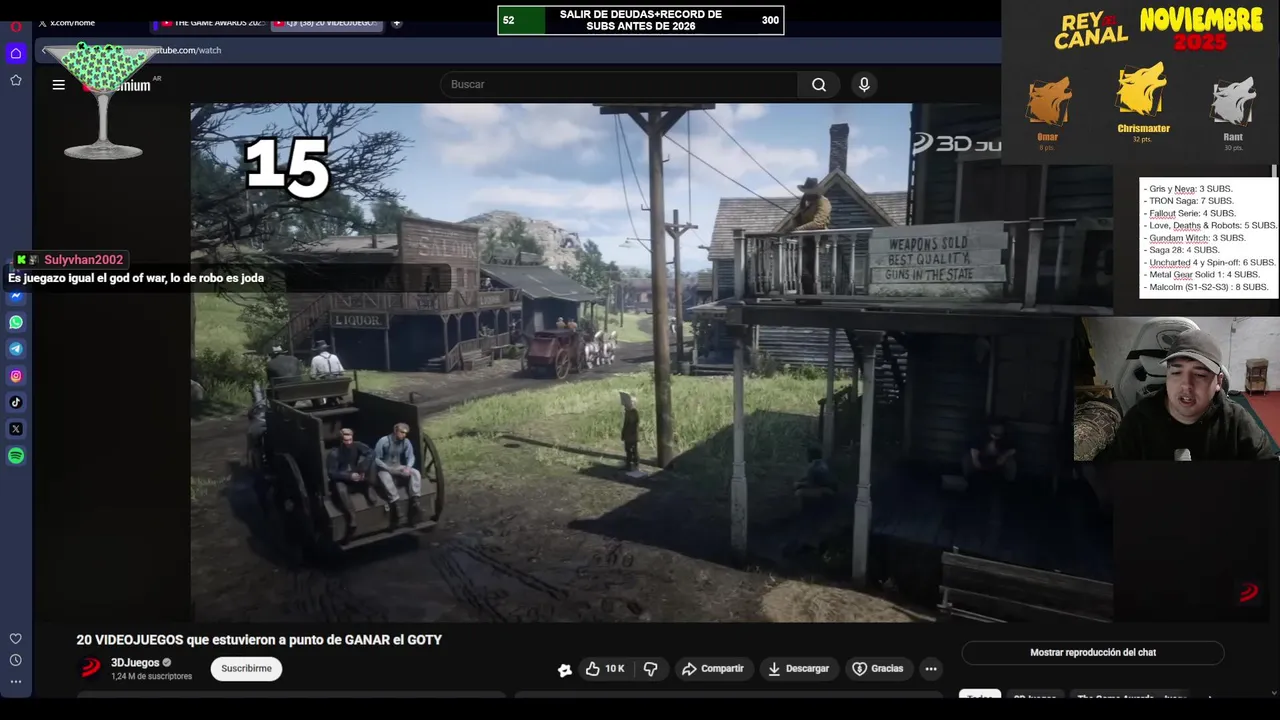This screenshot has height=720, width=1280.
Task: Click 'Metal Gear Solid 1: 4 SUBS.' line
Action: coord(1201,275)
